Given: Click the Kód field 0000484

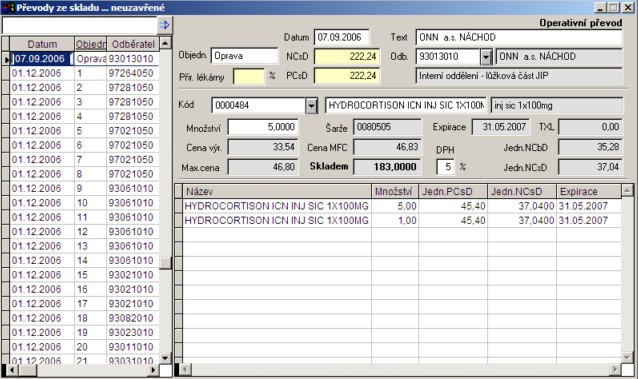Looking at the screenshot, I should coord(259,105).
